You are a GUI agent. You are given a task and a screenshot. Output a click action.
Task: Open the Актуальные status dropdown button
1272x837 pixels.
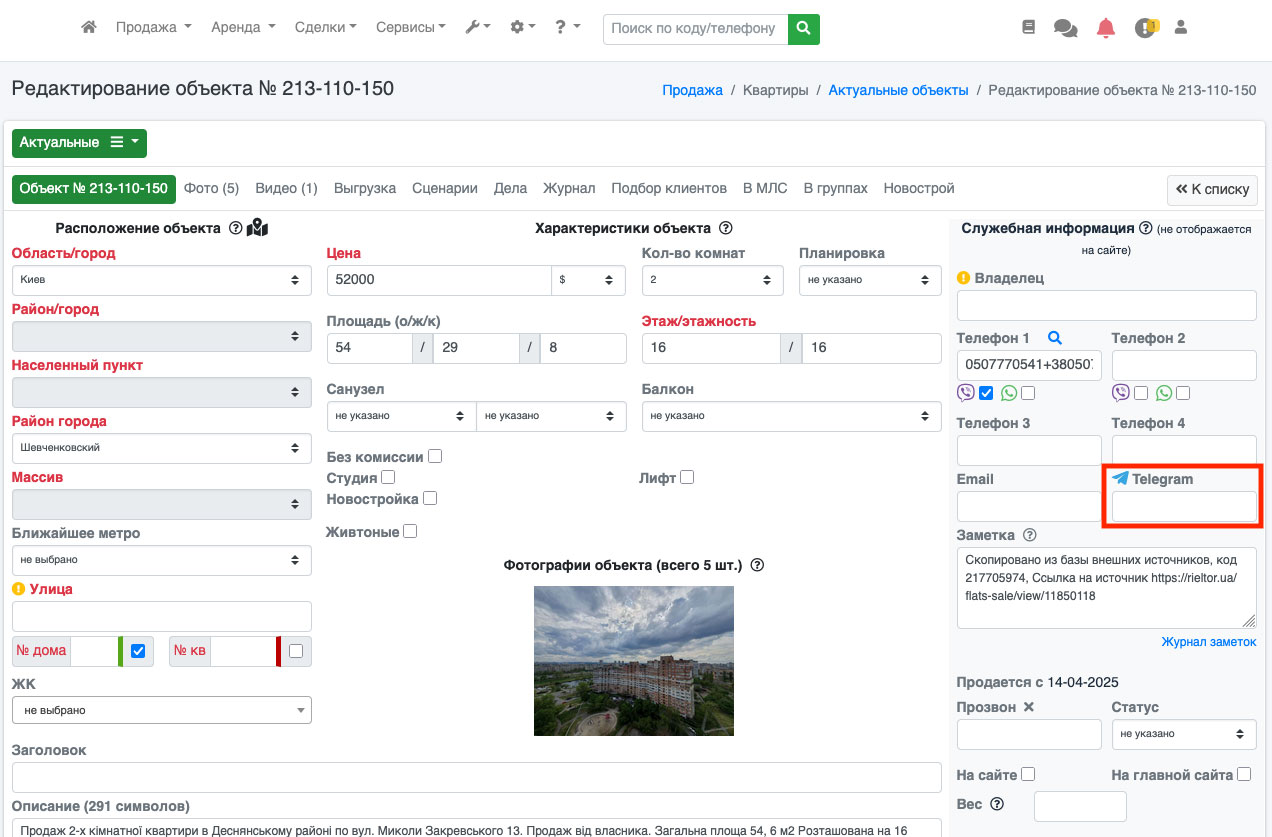79,143
